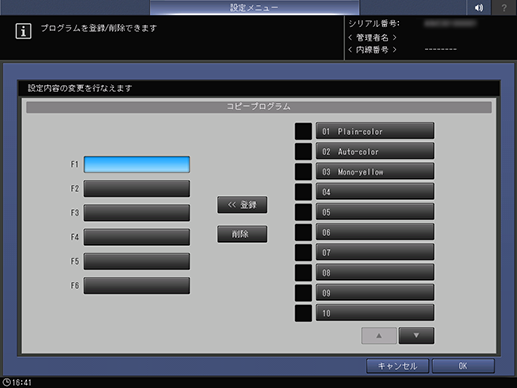517x388 pixels.
Task: Click black indicator box beside slot 07
Action: click(x=303, y=252)
